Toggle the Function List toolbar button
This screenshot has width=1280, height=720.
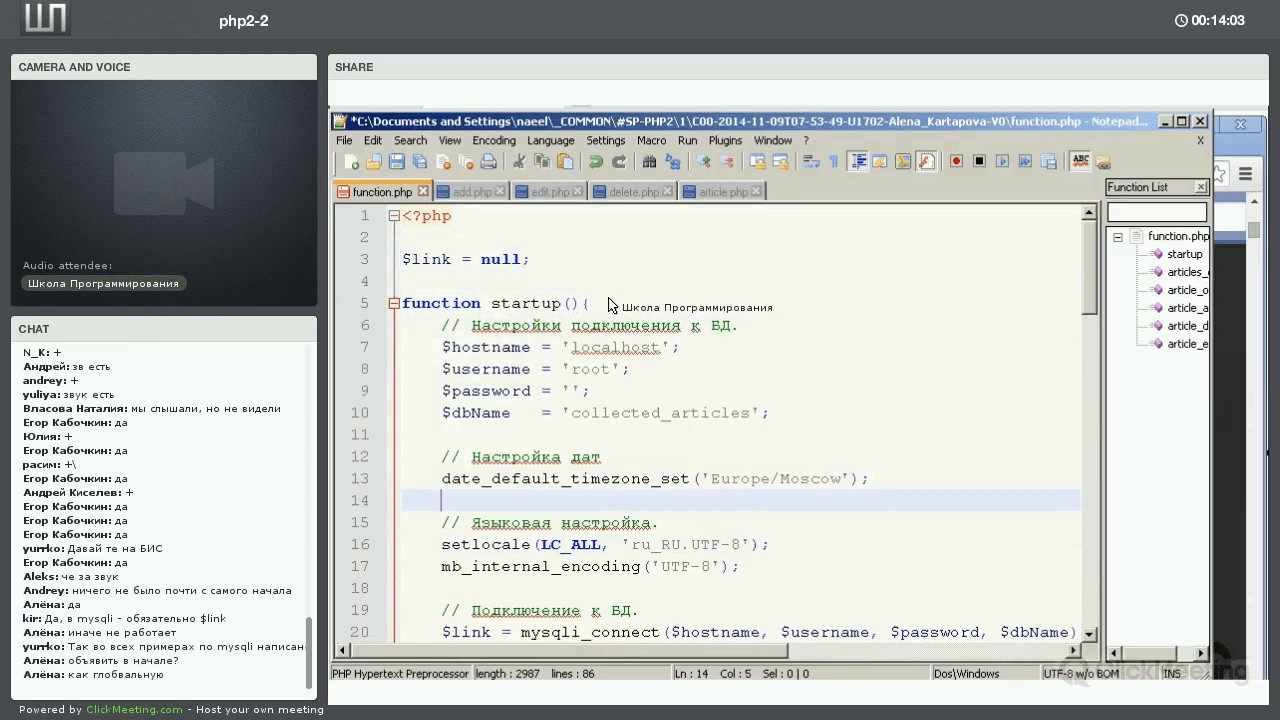[x=926, y=162]
